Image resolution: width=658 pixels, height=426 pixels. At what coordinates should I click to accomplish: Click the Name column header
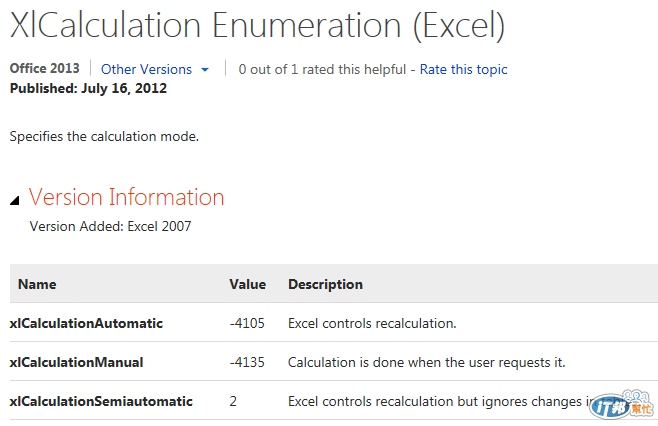pos(37,285)
